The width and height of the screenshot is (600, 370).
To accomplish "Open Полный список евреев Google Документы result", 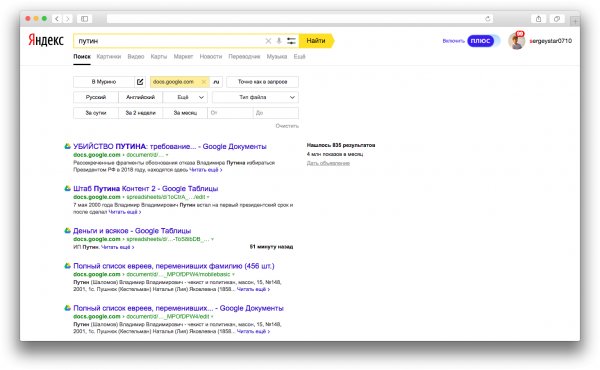I will 178,308.
